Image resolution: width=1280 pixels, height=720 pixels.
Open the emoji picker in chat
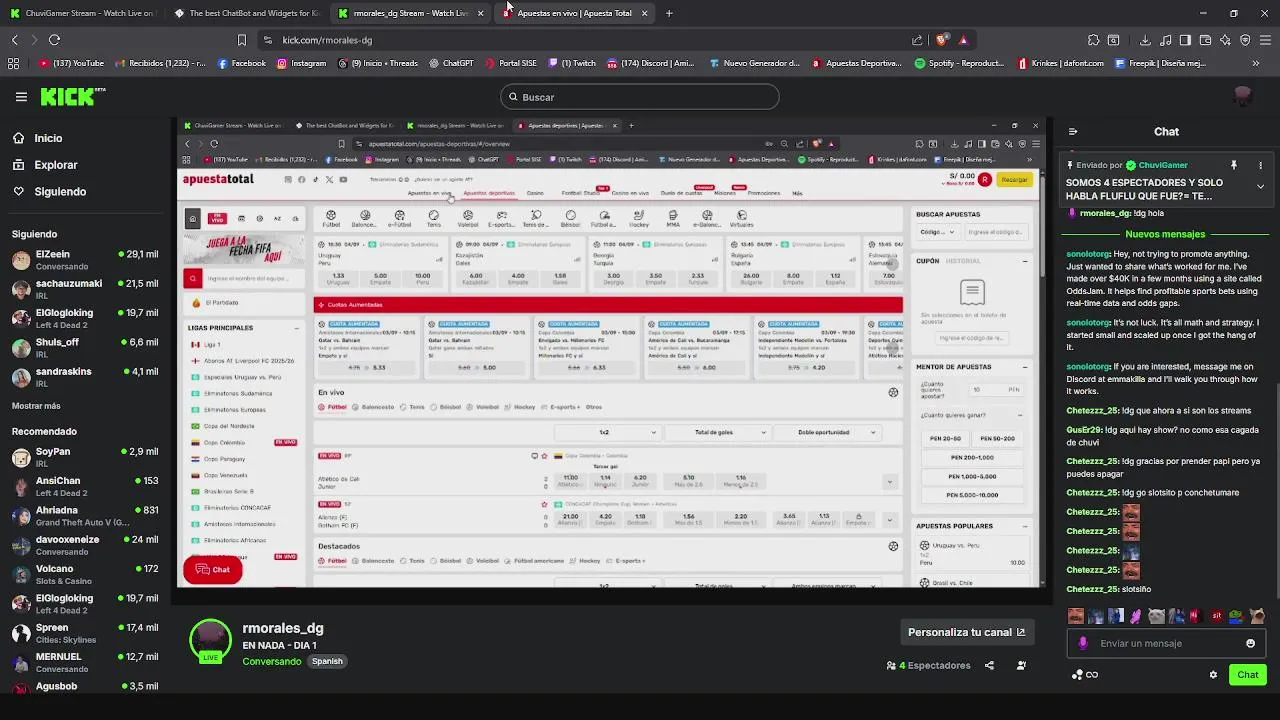(x=1250, y=643)
